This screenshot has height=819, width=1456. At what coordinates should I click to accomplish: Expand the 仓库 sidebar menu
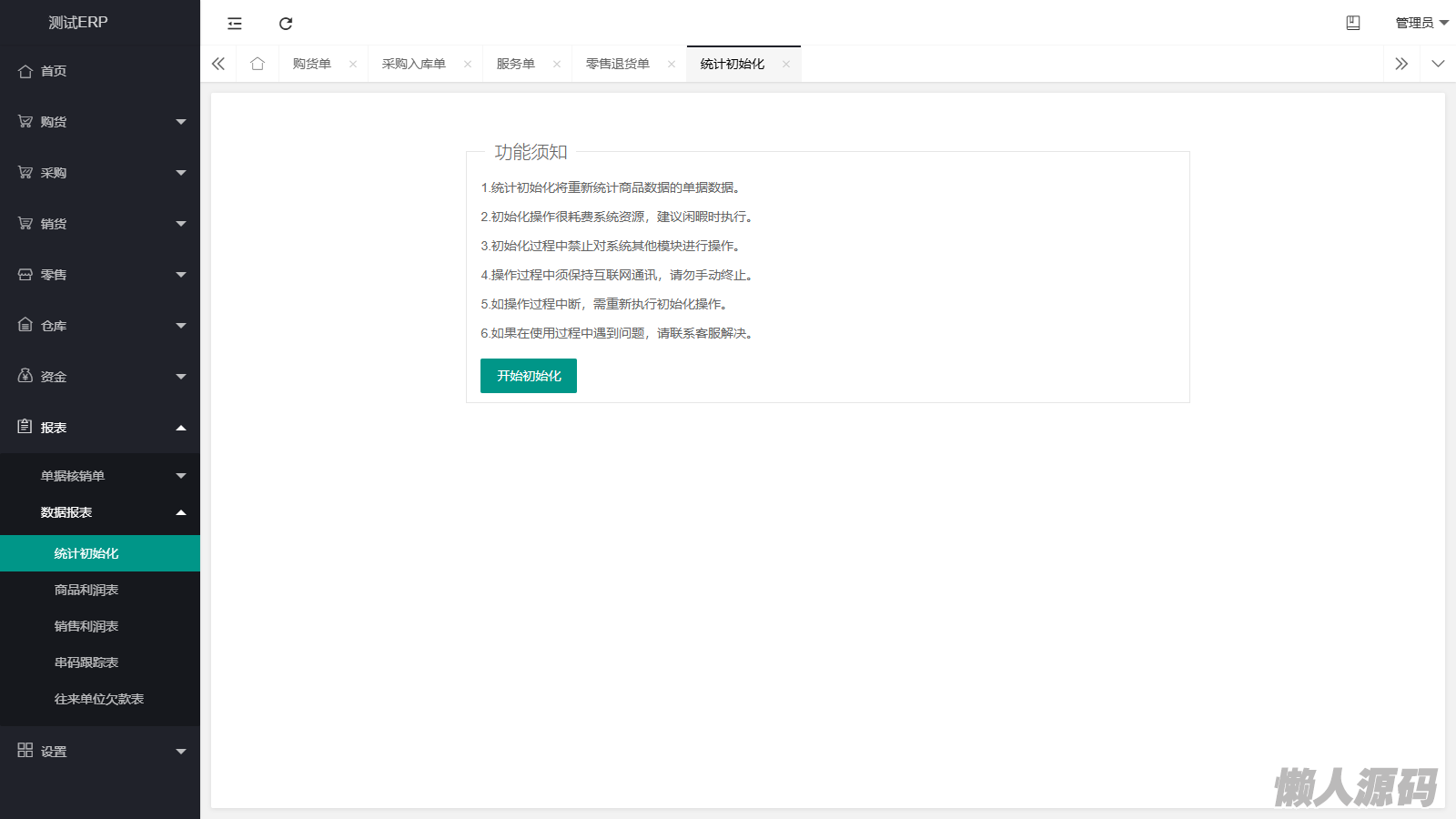click(x=100, y=326)
